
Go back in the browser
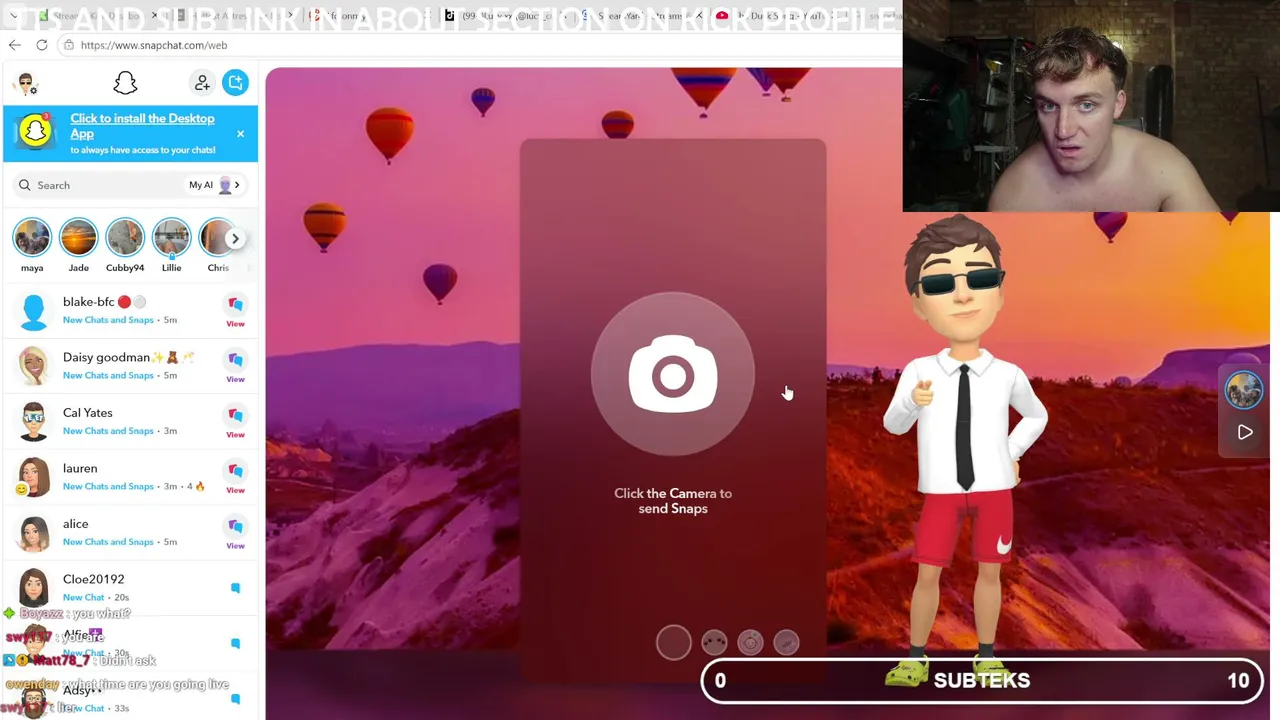14,45
